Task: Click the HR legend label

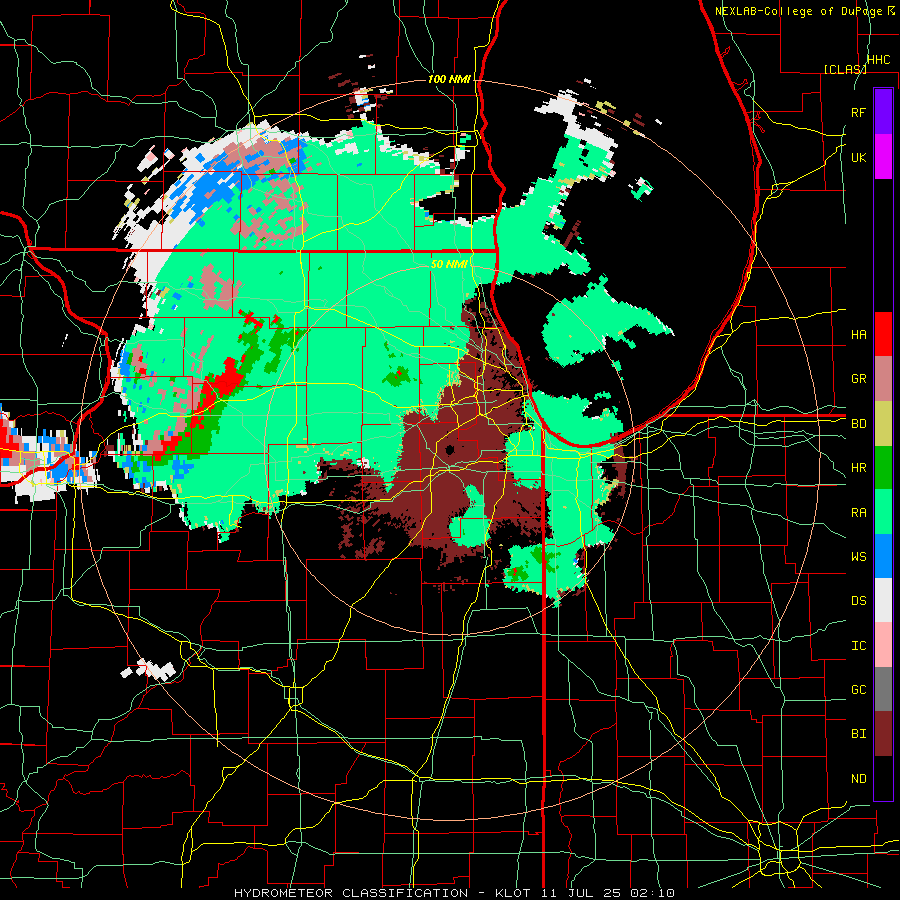Action: 858,468
